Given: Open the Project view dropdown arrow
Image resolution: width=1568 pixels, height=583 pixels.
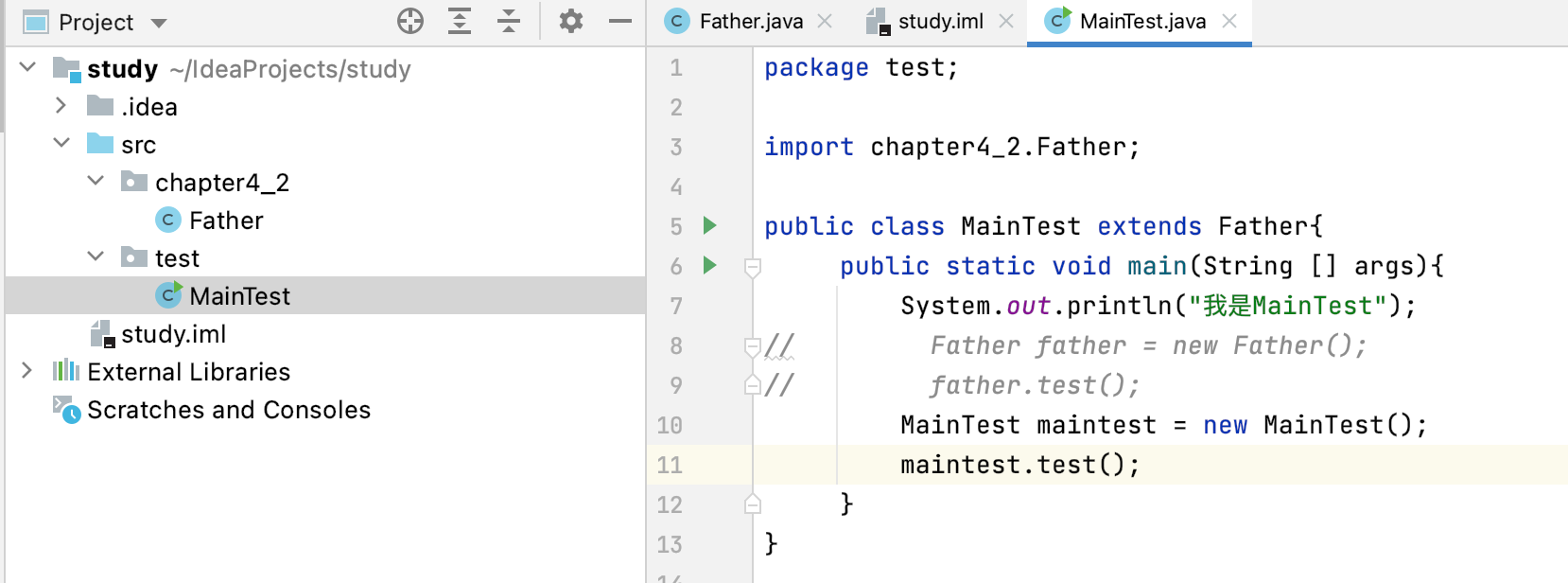Looking at the screenshot, I should [159, 23].
